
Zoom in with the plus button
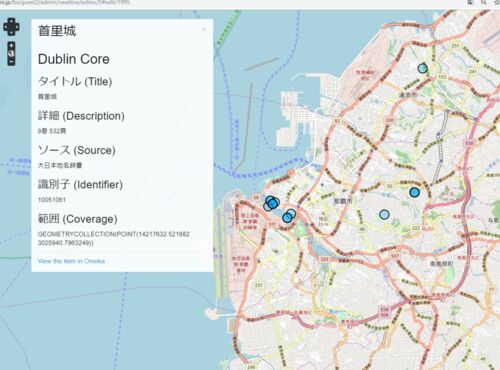11,45
